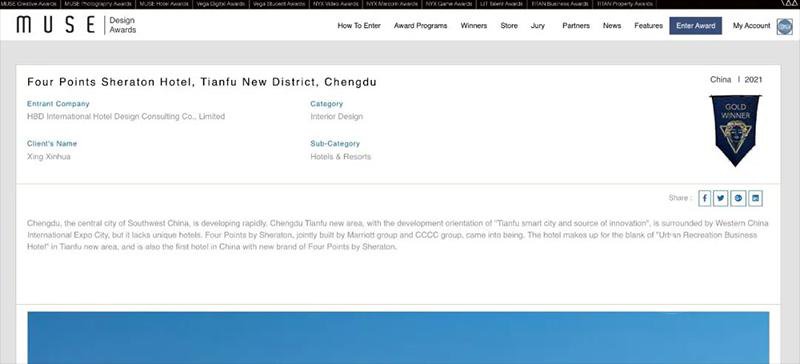
Task: Open the Jury menu item
Action: click(538, 26)
